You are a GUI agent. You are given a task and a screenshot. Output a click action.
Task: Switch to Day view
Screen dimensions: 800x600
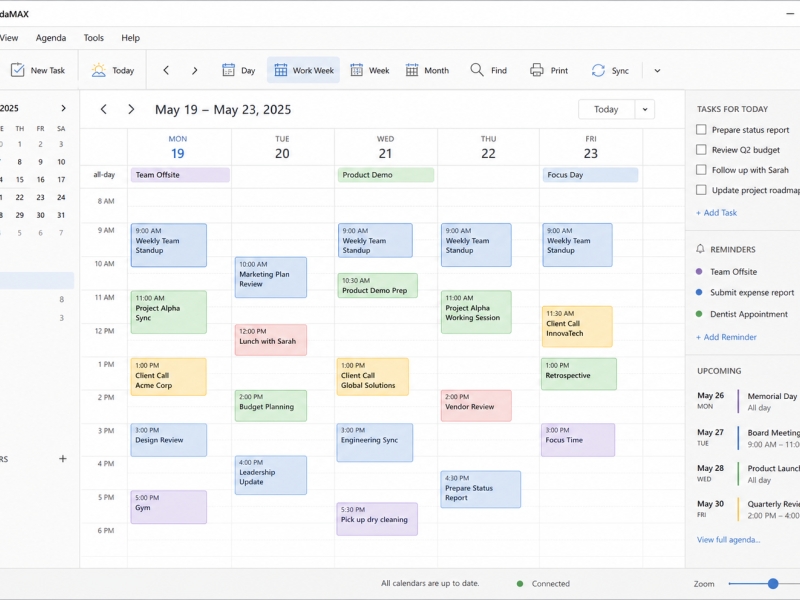pyautogui.click(x=238, y=70)
